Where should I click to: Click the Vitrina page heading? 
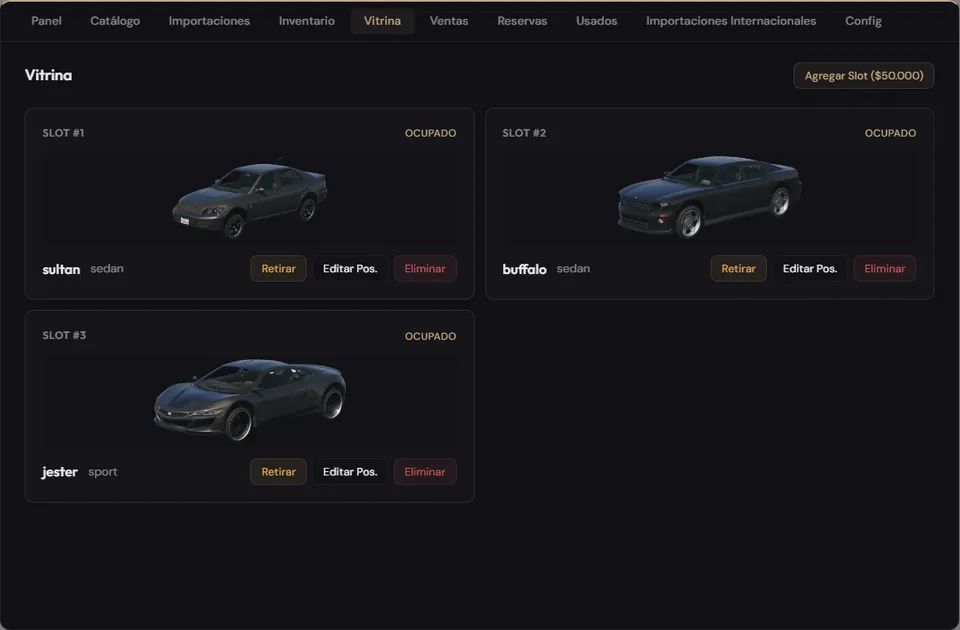(x=48, y=75)
